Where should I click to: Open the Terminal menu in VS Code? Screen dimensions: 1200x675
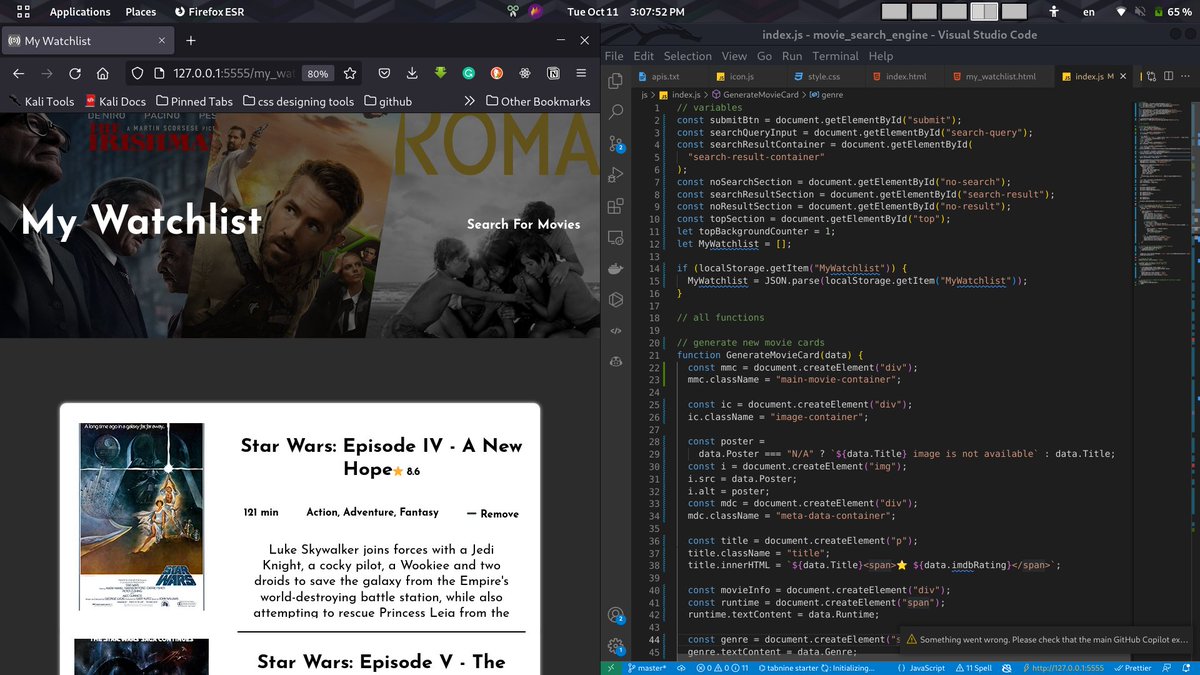(x=836, y=56)
